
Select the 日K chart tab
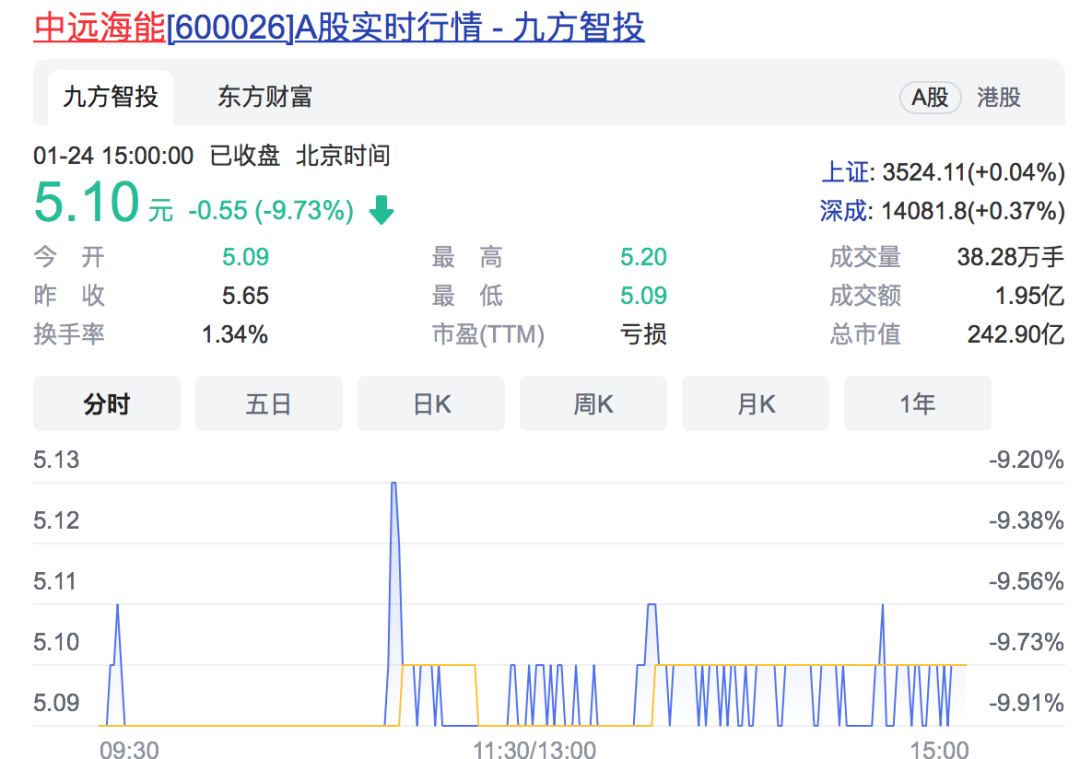pyautogui.click(x=431, y=404)
